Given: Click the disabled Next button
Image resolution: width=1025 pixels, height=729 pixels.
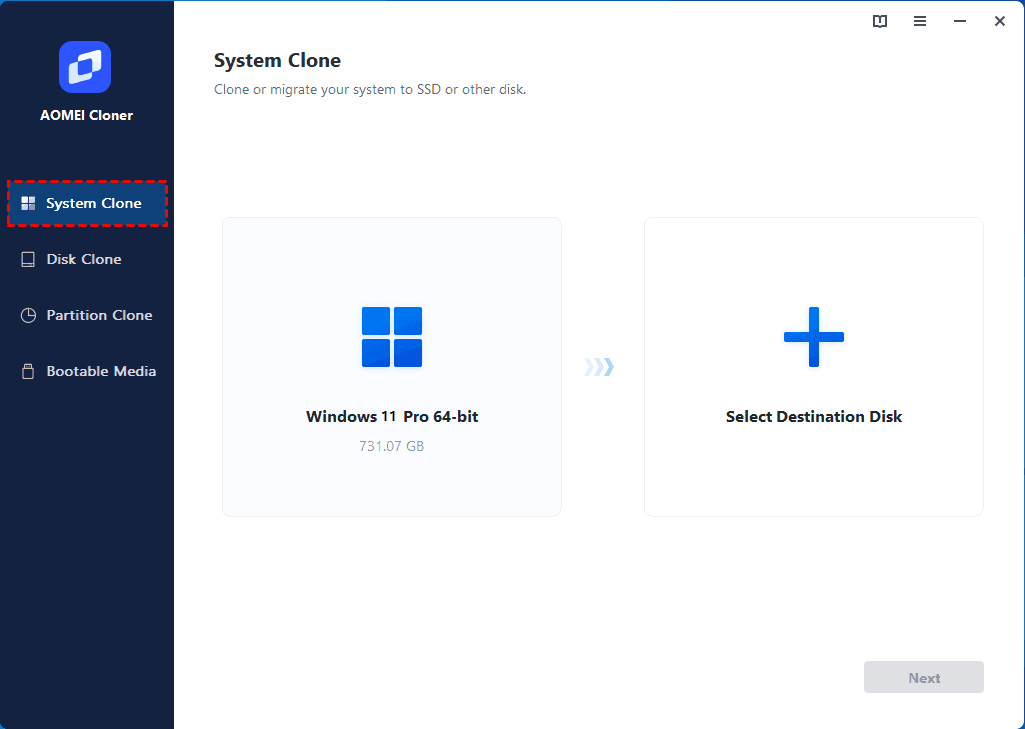Looking at the screenshot, I should (924, 677).
